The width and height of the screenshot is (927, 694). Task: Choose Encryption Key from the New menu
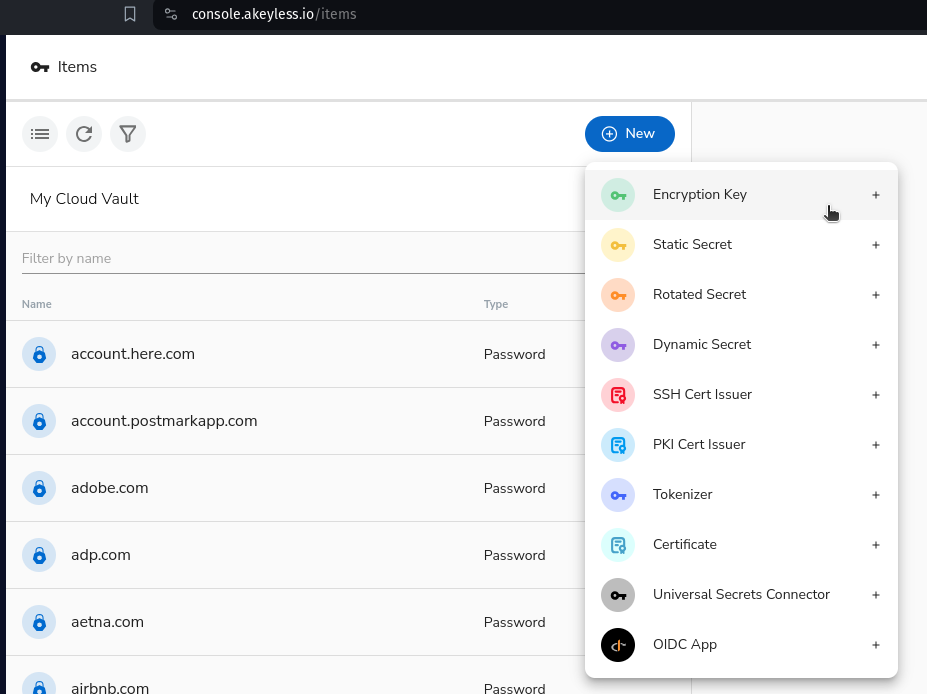(x=741, y=195)
